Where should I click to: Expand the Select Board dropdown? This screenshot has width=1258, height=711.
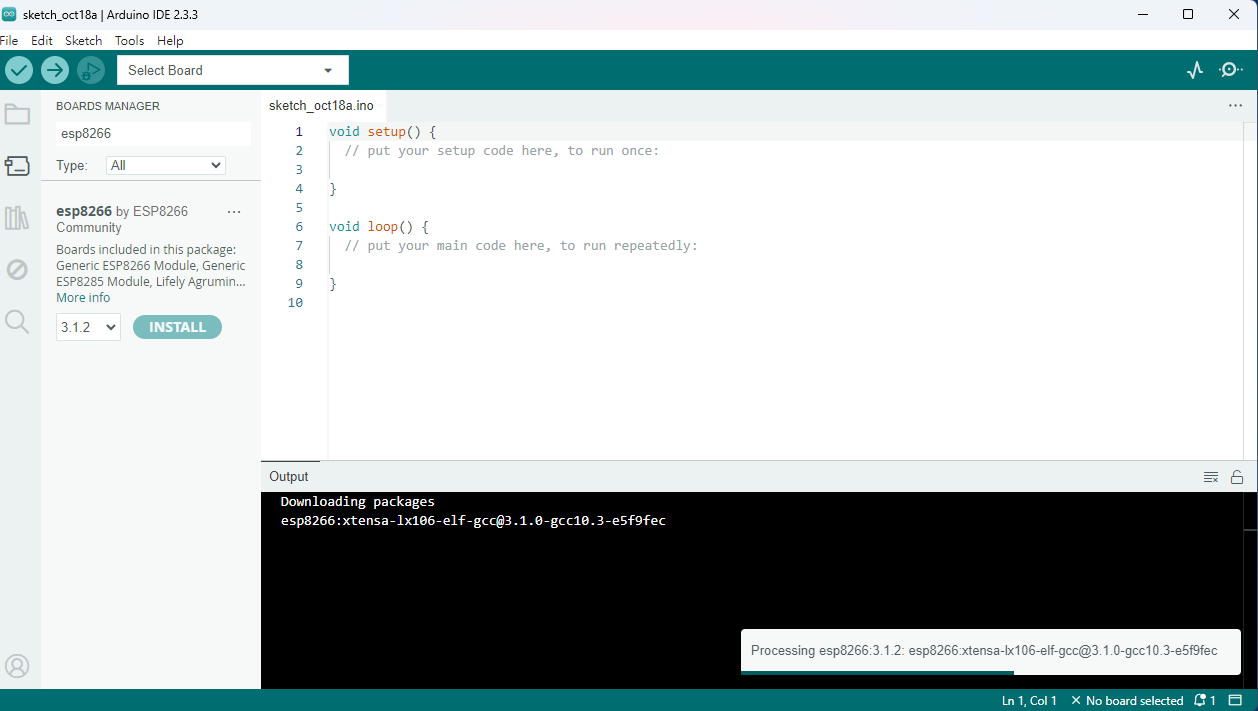click(232, 70)
